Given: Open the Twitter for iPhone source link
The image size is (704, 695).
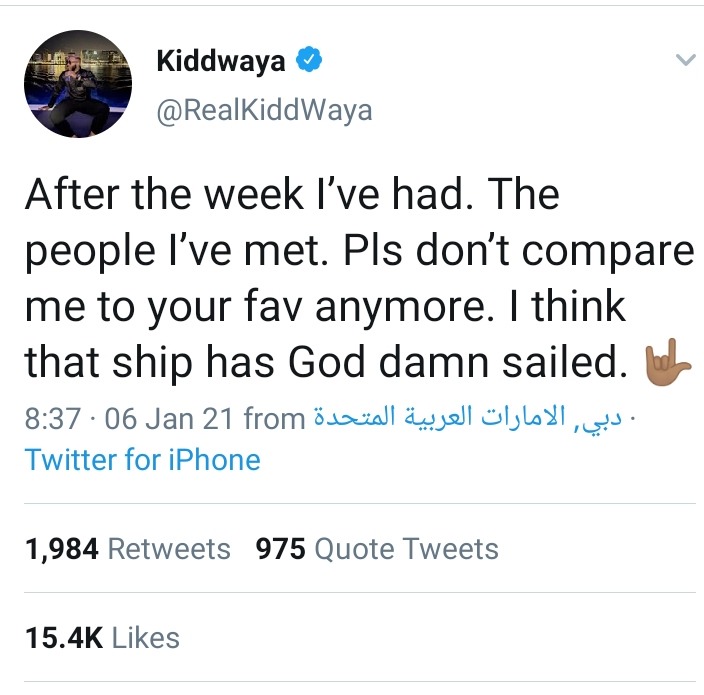Looking at the screenshot, I should click(x=143, y=460).
